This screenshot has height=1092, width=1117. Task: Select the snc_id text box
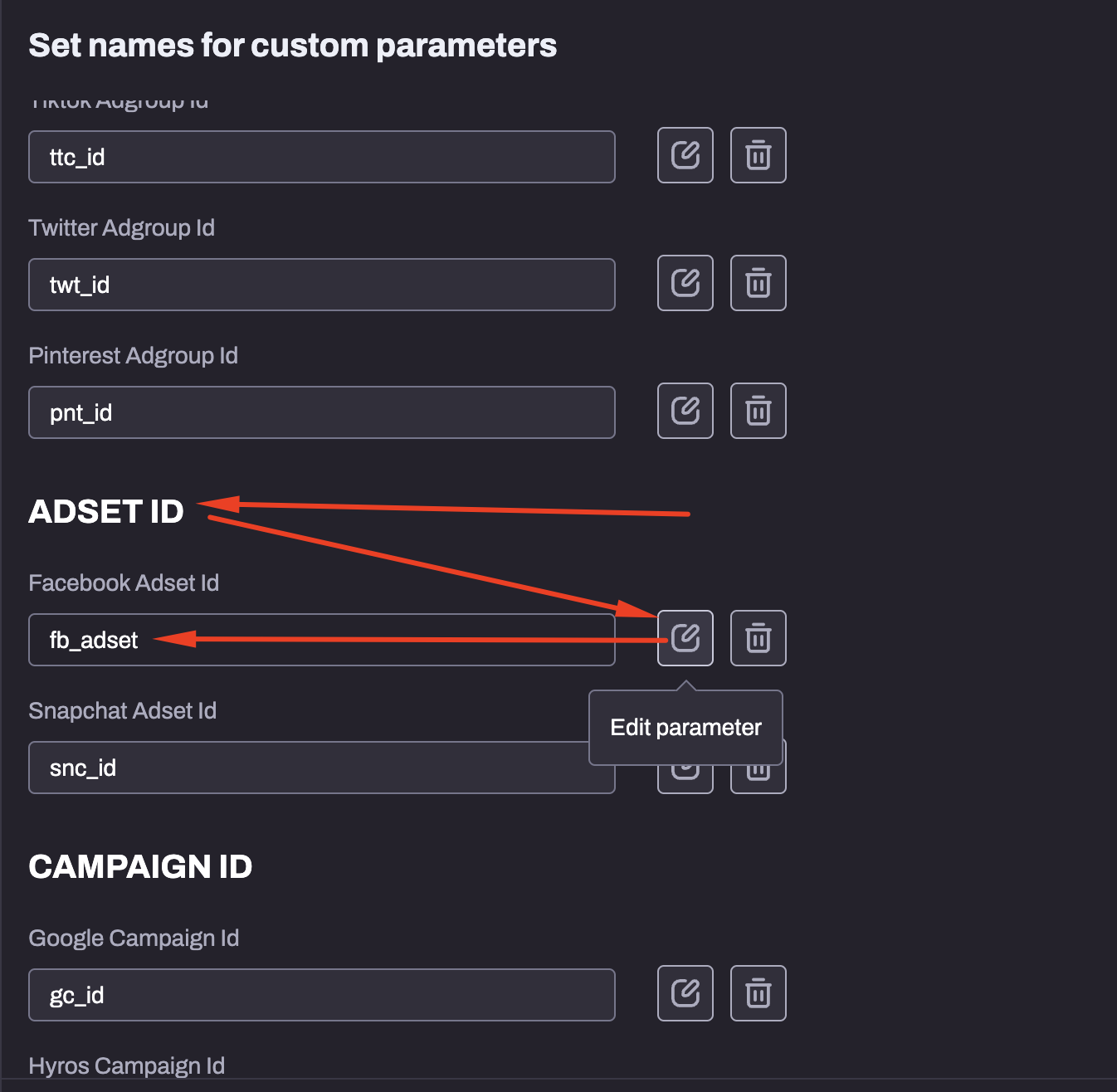click(x=321, y=768)
